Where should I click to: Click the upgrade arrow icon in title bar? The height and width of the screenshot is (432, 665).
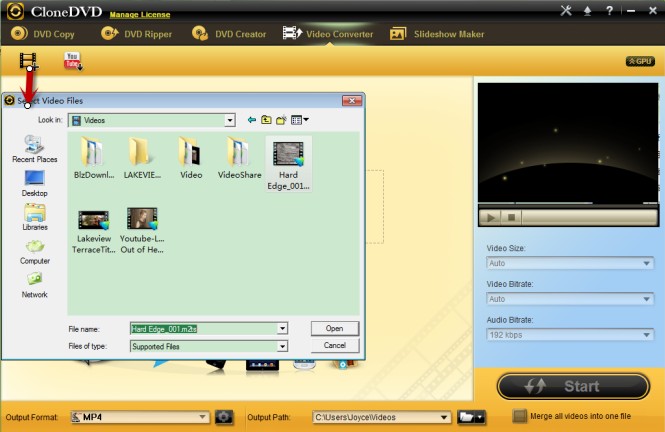click(587, 11)
